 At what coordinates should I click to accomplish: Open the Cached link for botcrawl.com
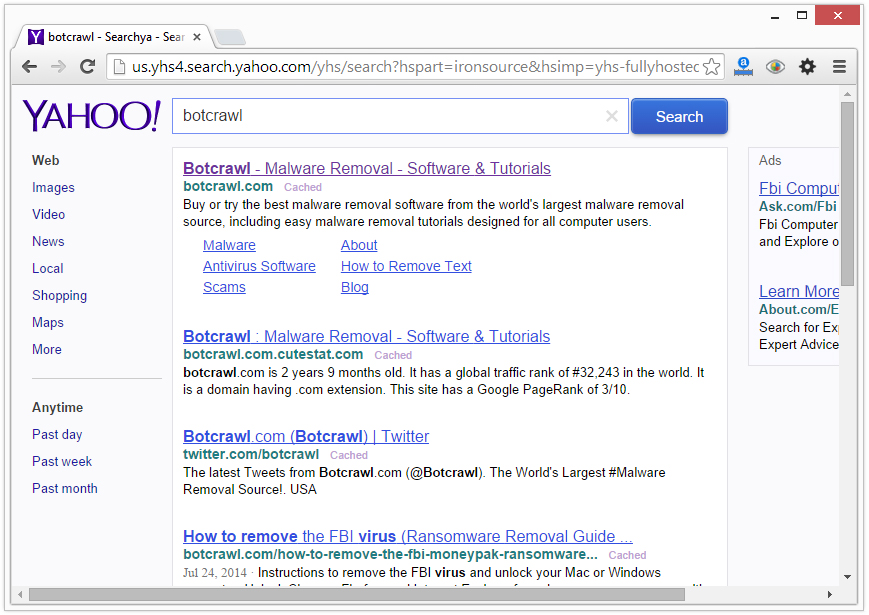[x=303, y=187]
